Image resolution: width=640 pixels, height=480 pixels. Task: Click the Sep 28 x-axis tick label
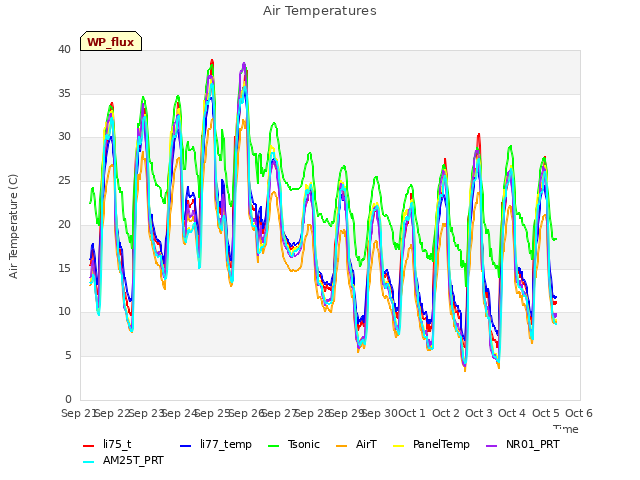point(313,413)
